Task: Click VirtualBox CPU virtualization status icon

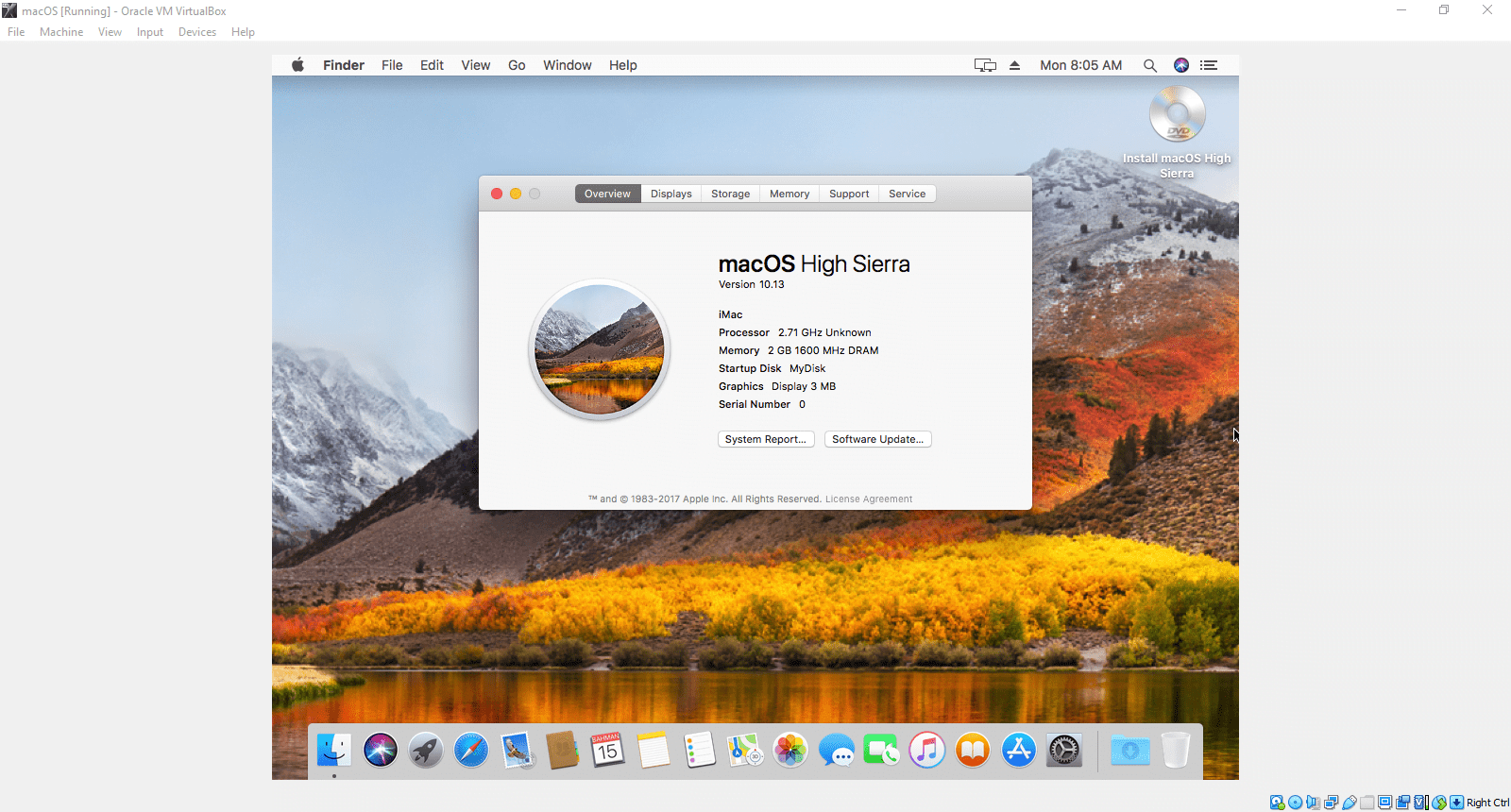Action: pos(1421,803)
